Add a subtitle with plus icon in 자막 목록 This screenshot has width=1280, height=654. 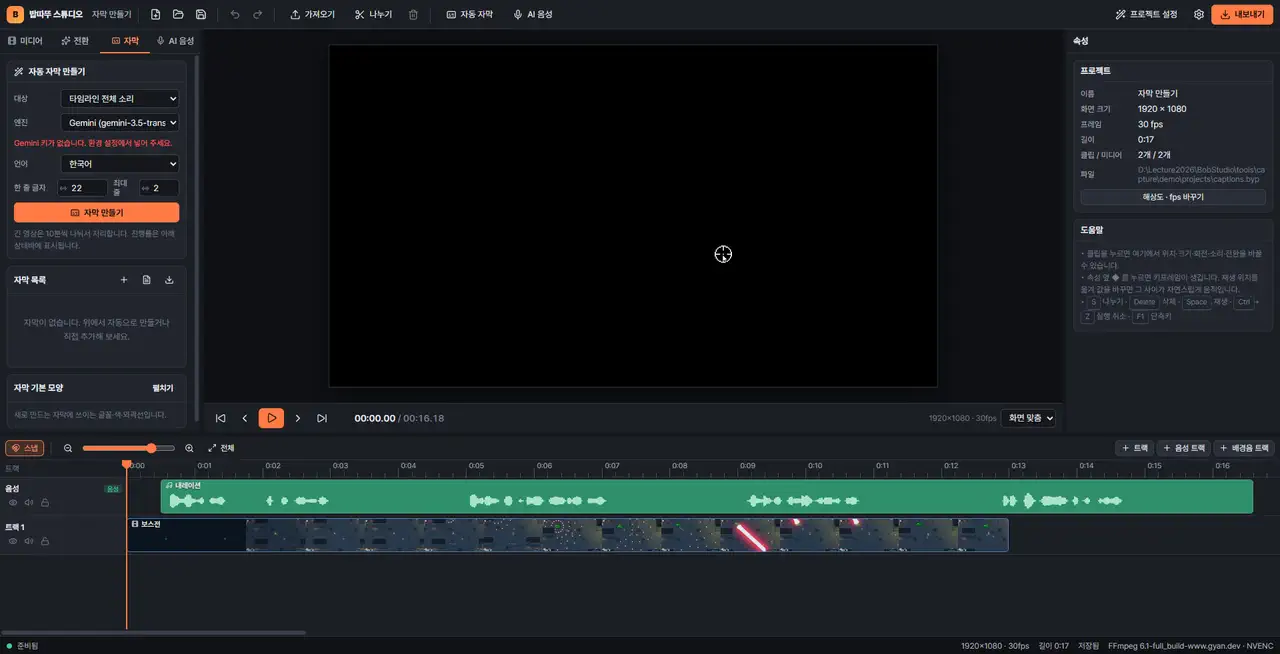pos(124,280)
